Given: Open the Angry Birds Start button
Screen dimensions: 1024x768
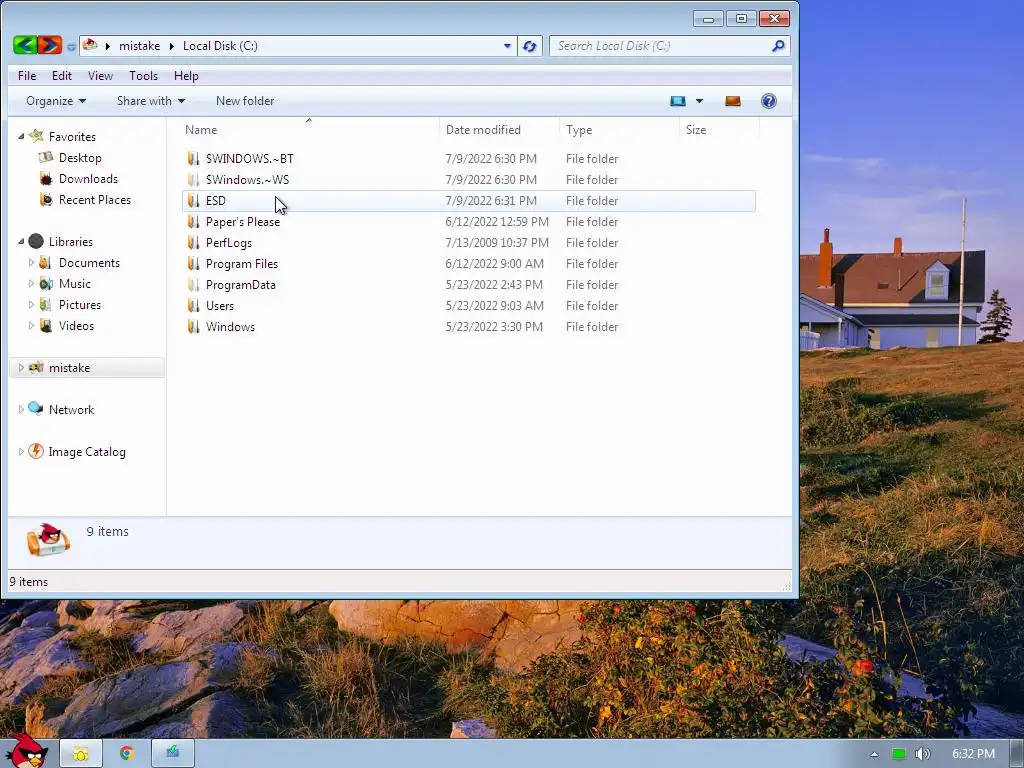Looking at the screenshot, I should [26, 751].
